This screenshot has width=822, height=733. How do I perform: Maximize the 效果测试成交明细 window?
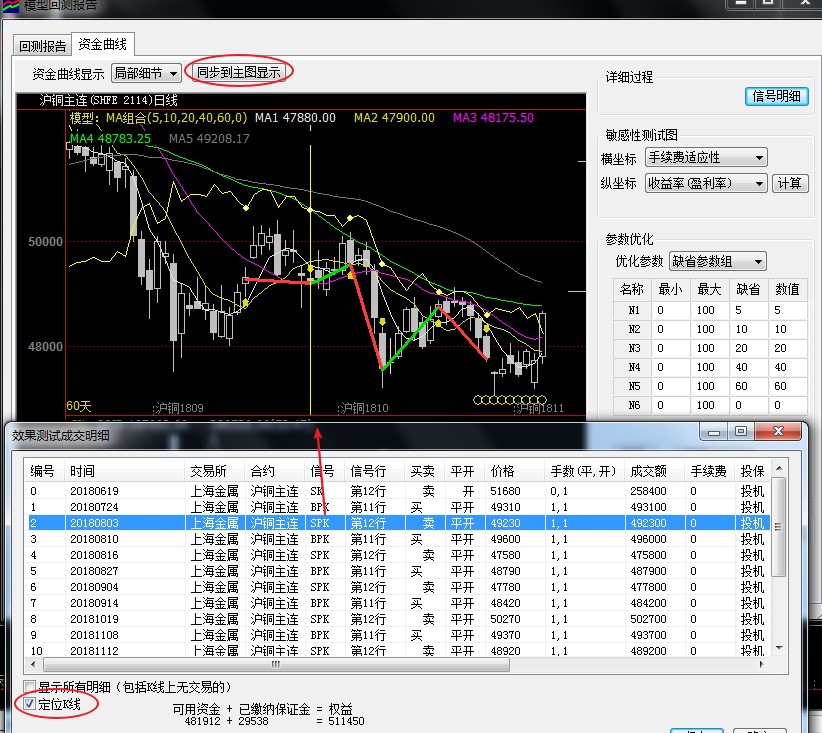(x=741, y=432)
